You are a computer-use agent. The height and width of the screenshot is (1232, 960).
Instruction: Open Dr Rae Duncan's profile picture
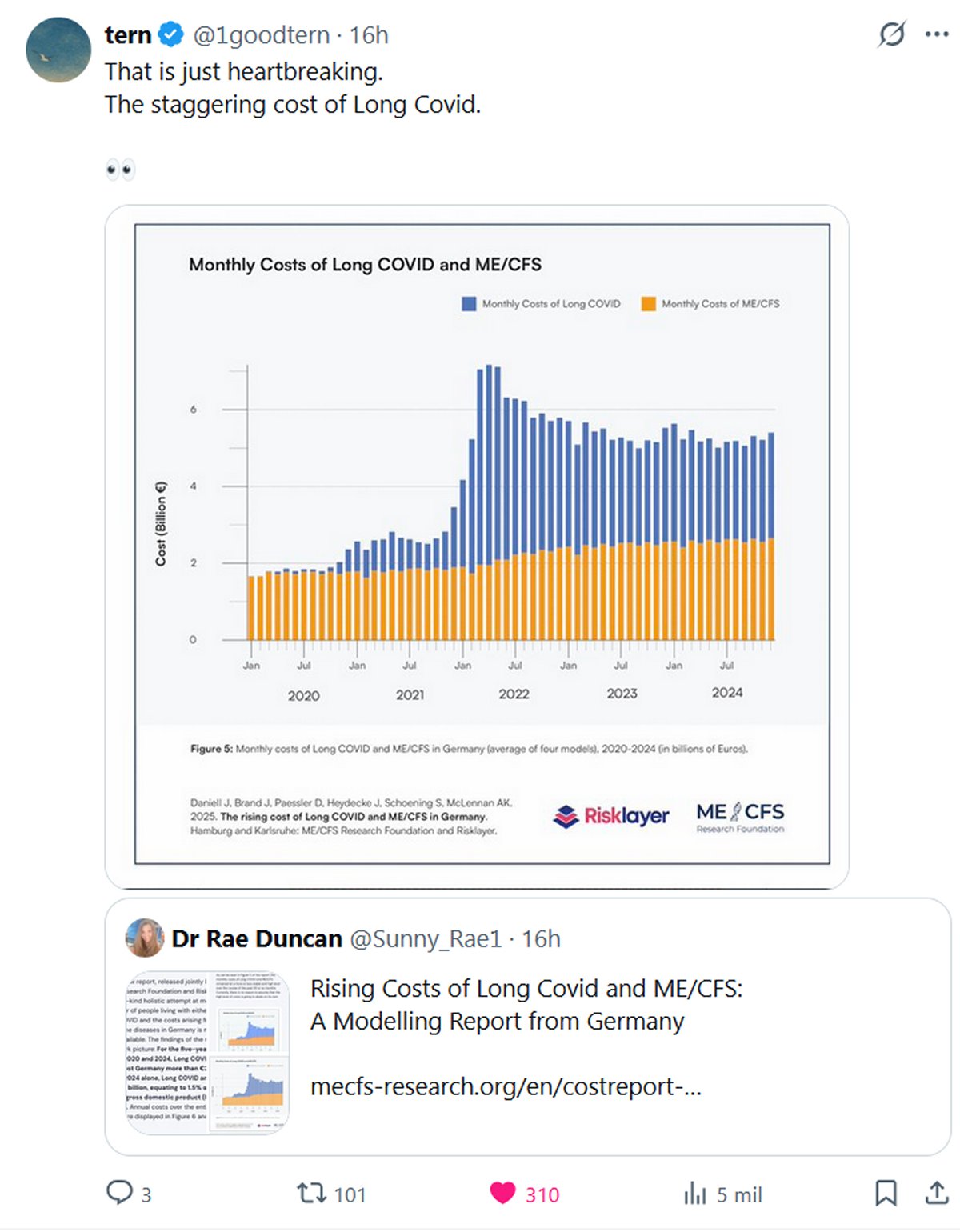[x=145, y=938]
